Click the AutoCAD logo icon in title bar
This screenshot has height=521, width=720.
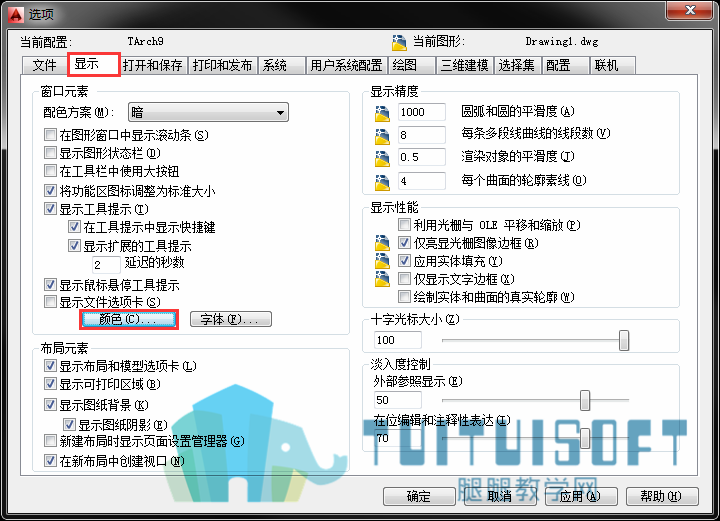16,14
